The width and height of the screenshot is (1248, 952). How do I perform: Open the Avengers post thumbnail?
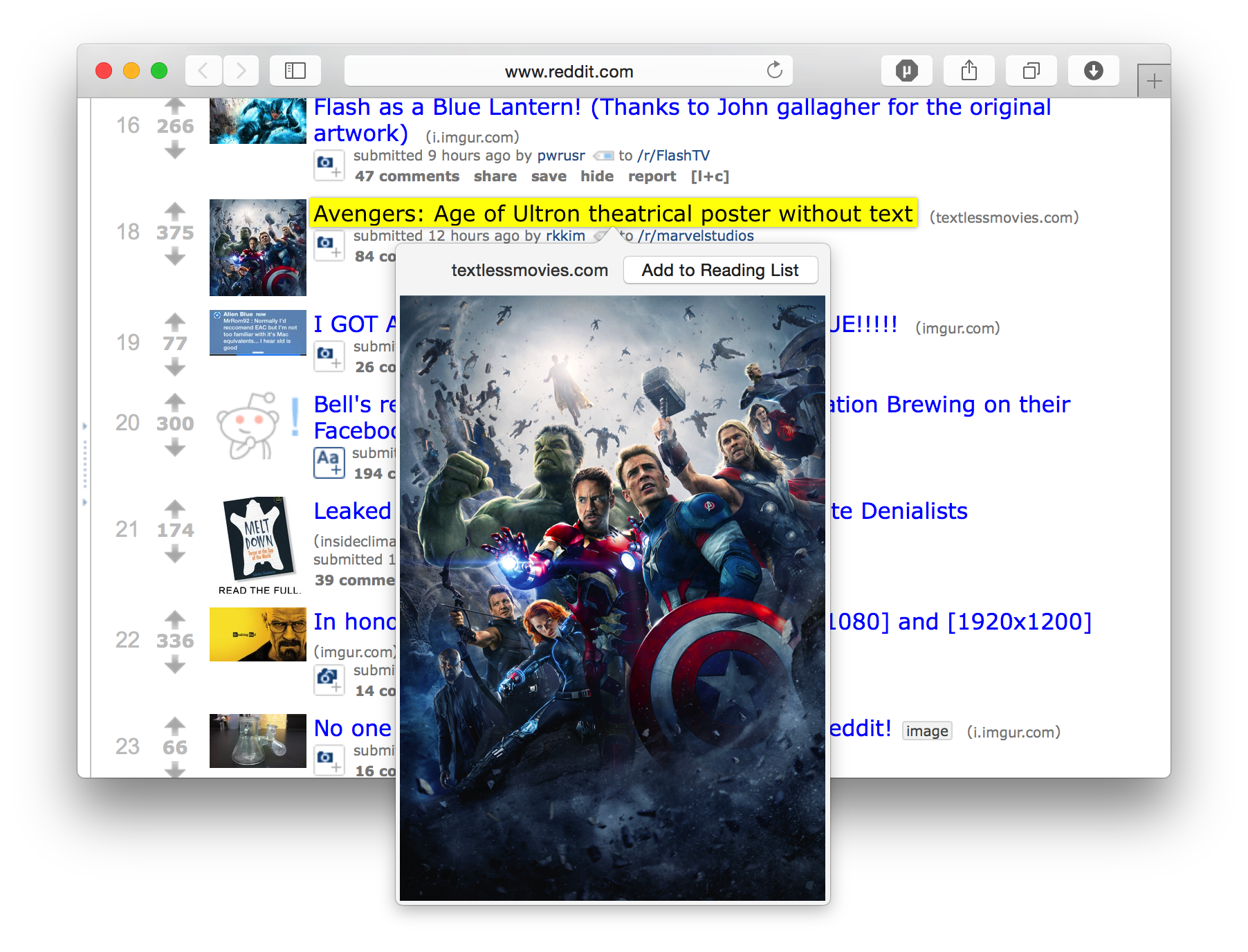tap(258, 248)
